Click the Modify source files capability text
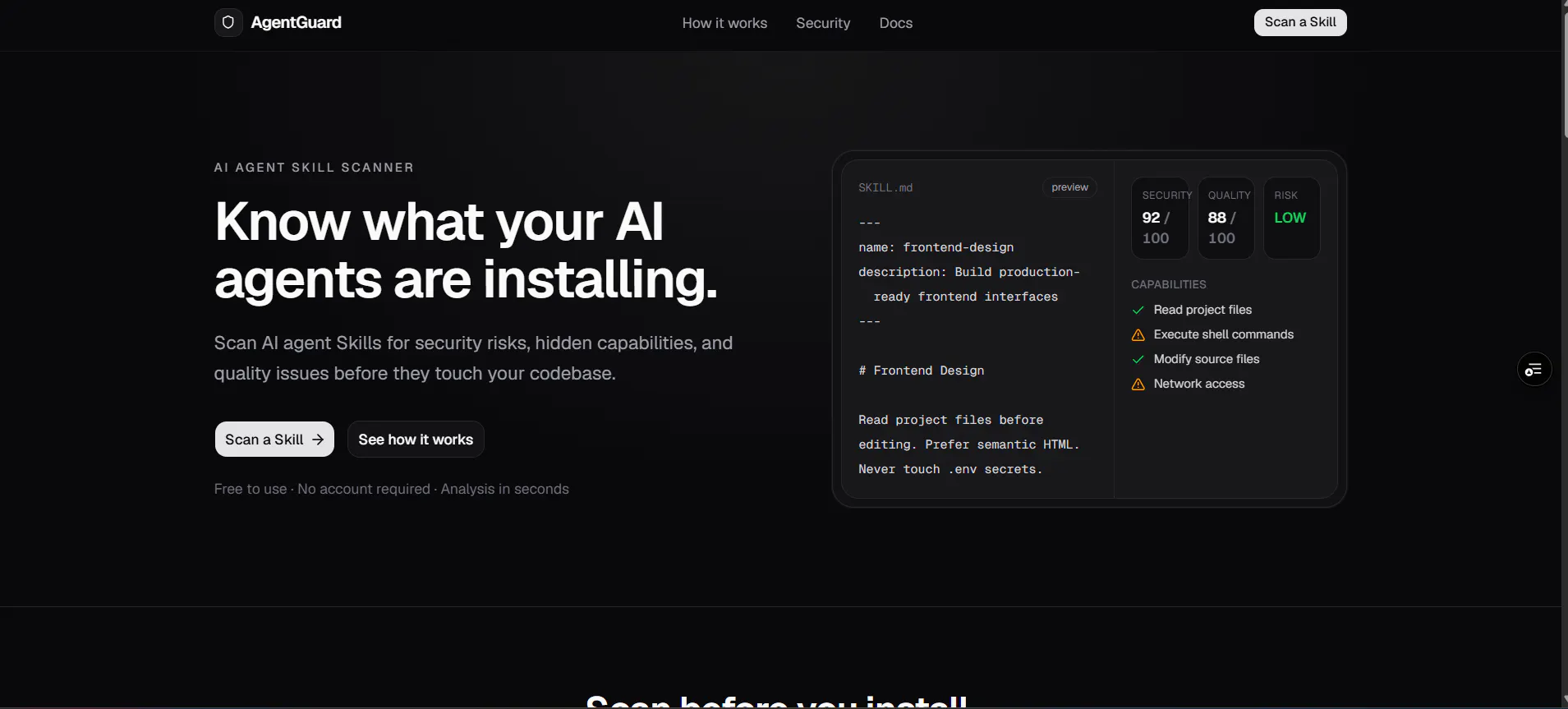Screen dimensions: 1568x709 coord(1206,359)
